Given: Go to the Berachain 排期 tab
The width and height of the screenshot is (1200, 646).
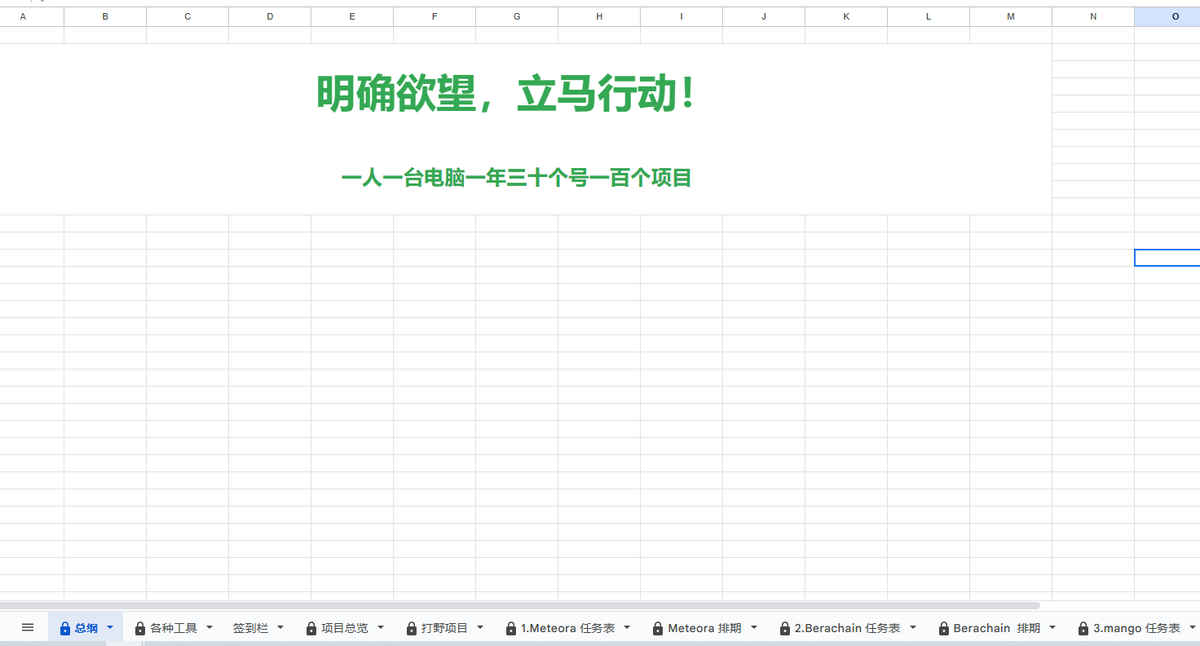Looking at the screenshot, I should pyautogui.click(x=996, y=628).
